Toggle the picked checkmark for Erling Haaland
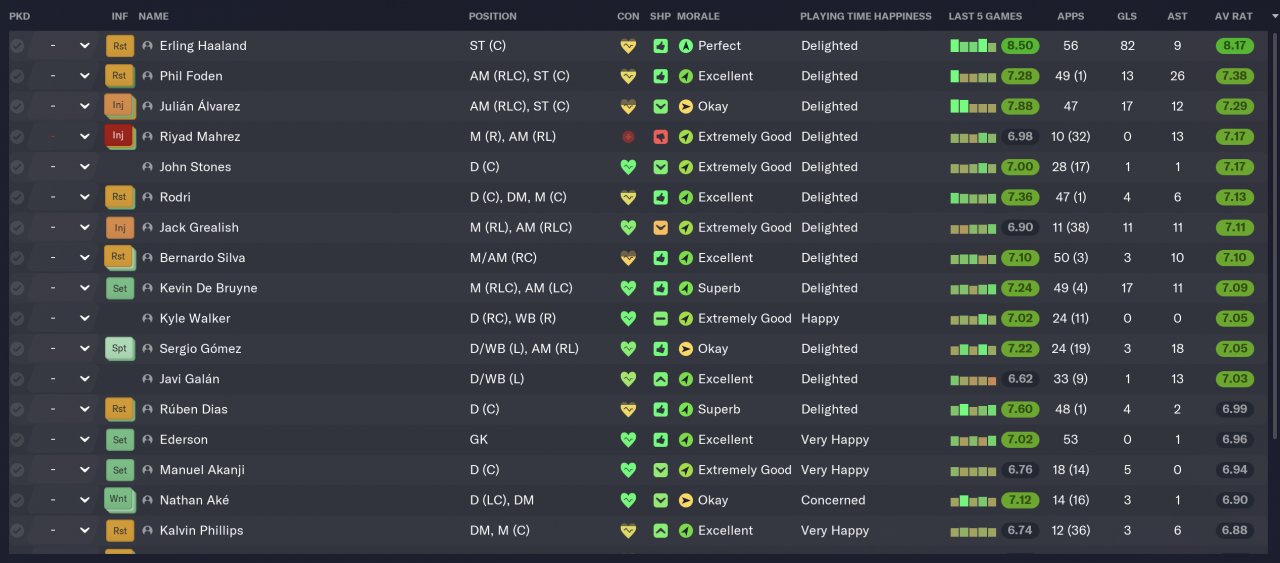 click(x=17, y=46)
